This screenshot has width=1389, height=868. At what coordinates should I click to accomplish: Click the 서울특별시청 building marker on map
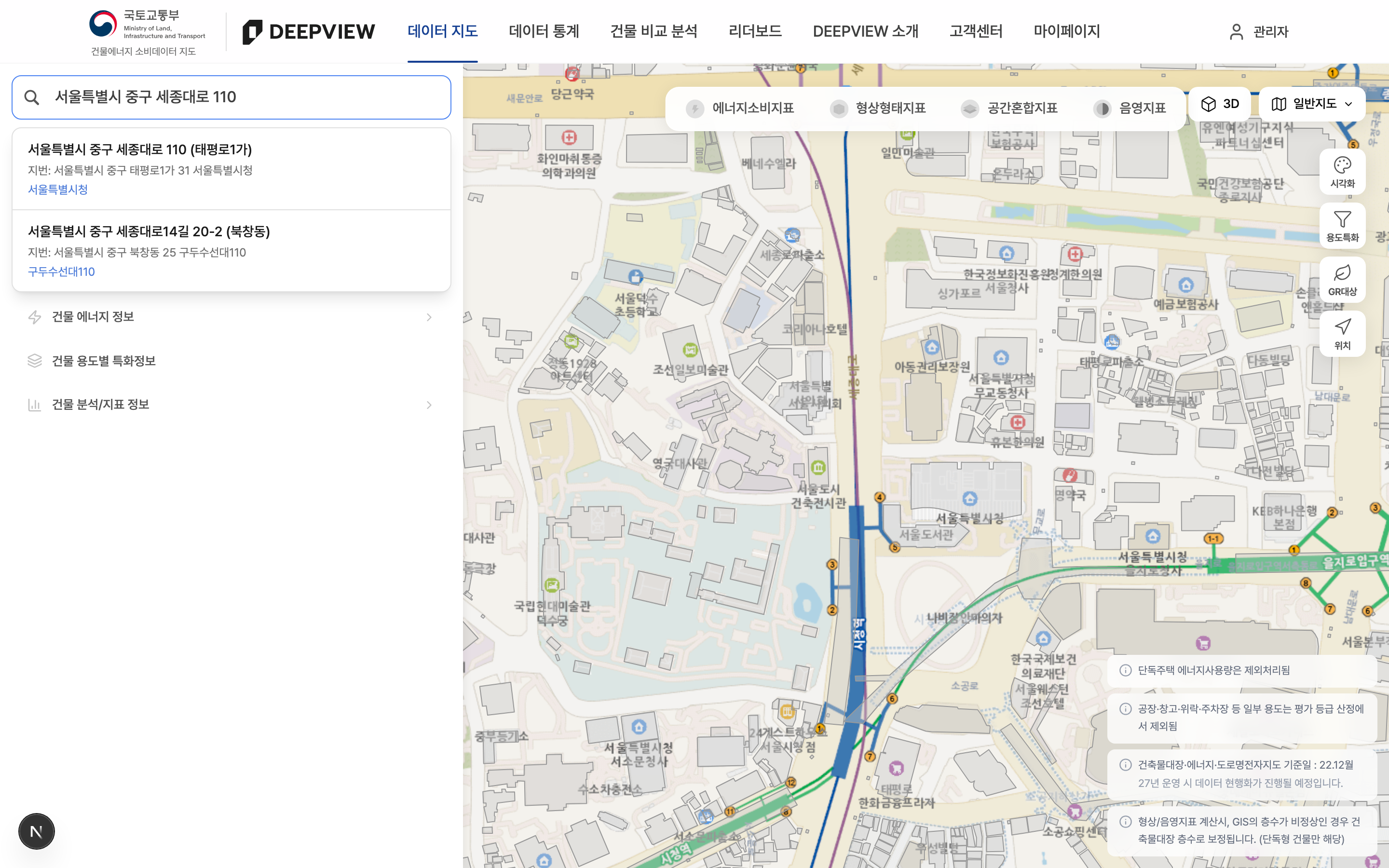pos(969,498)
